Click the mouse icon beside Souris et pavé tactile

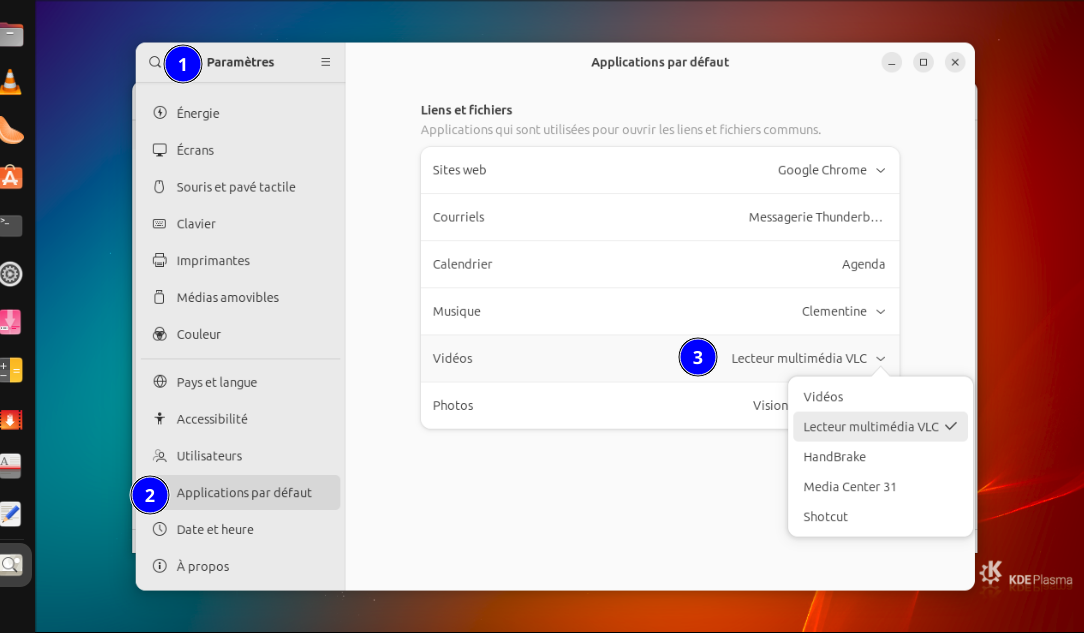click(x=160, y=187)
